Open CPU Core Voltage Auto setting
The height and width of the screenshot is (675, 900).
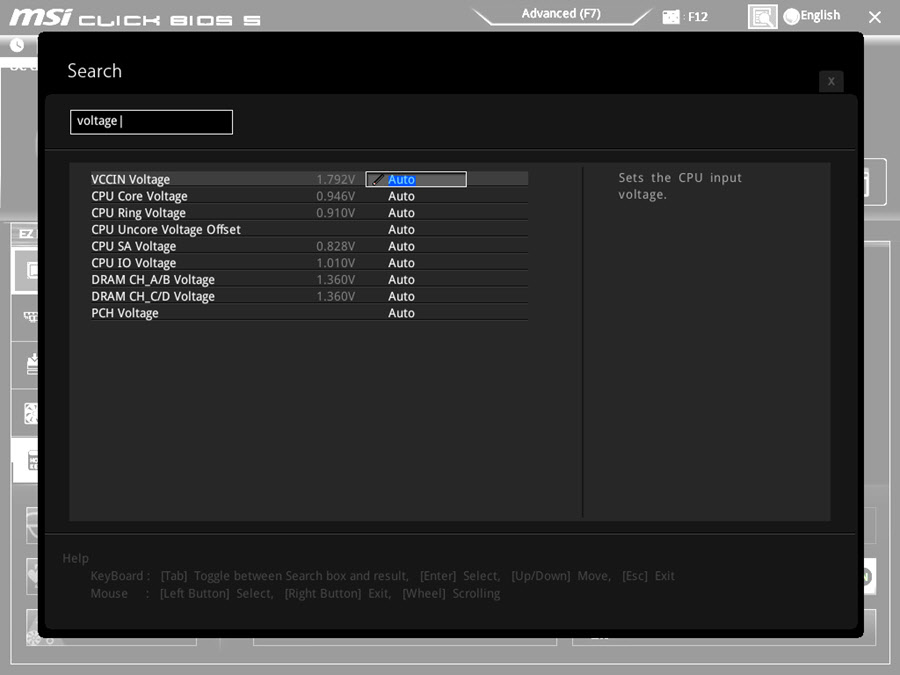pos(401,197)
